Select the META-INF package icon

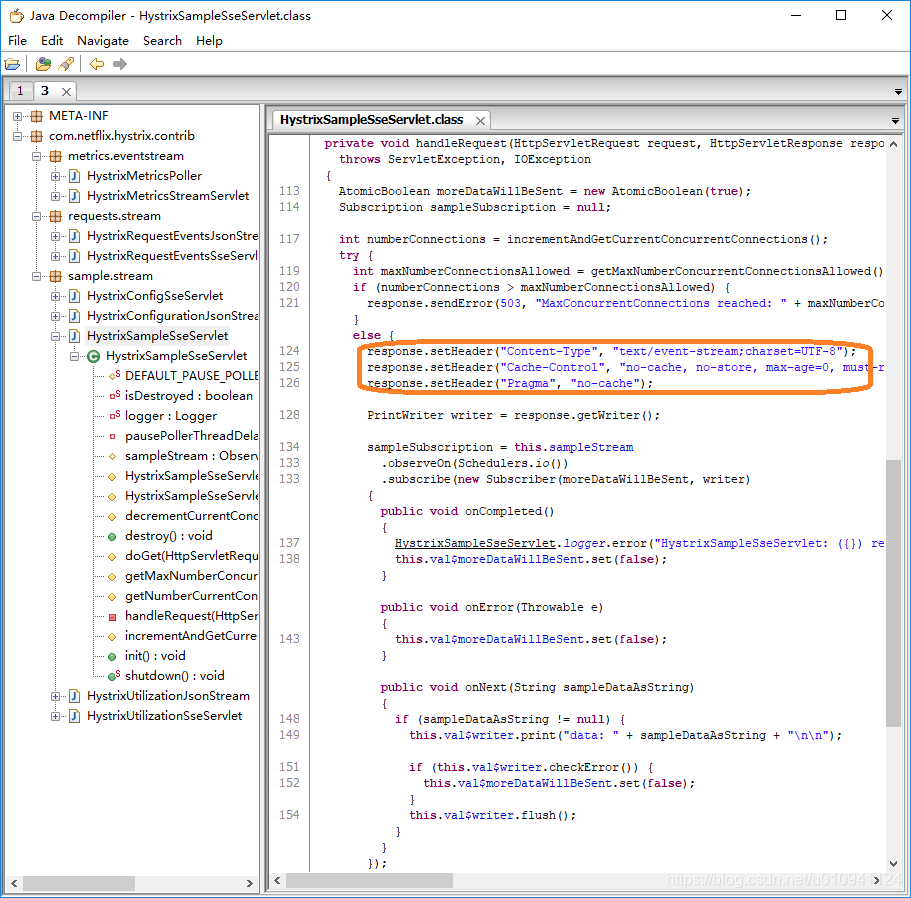point(37,116)
